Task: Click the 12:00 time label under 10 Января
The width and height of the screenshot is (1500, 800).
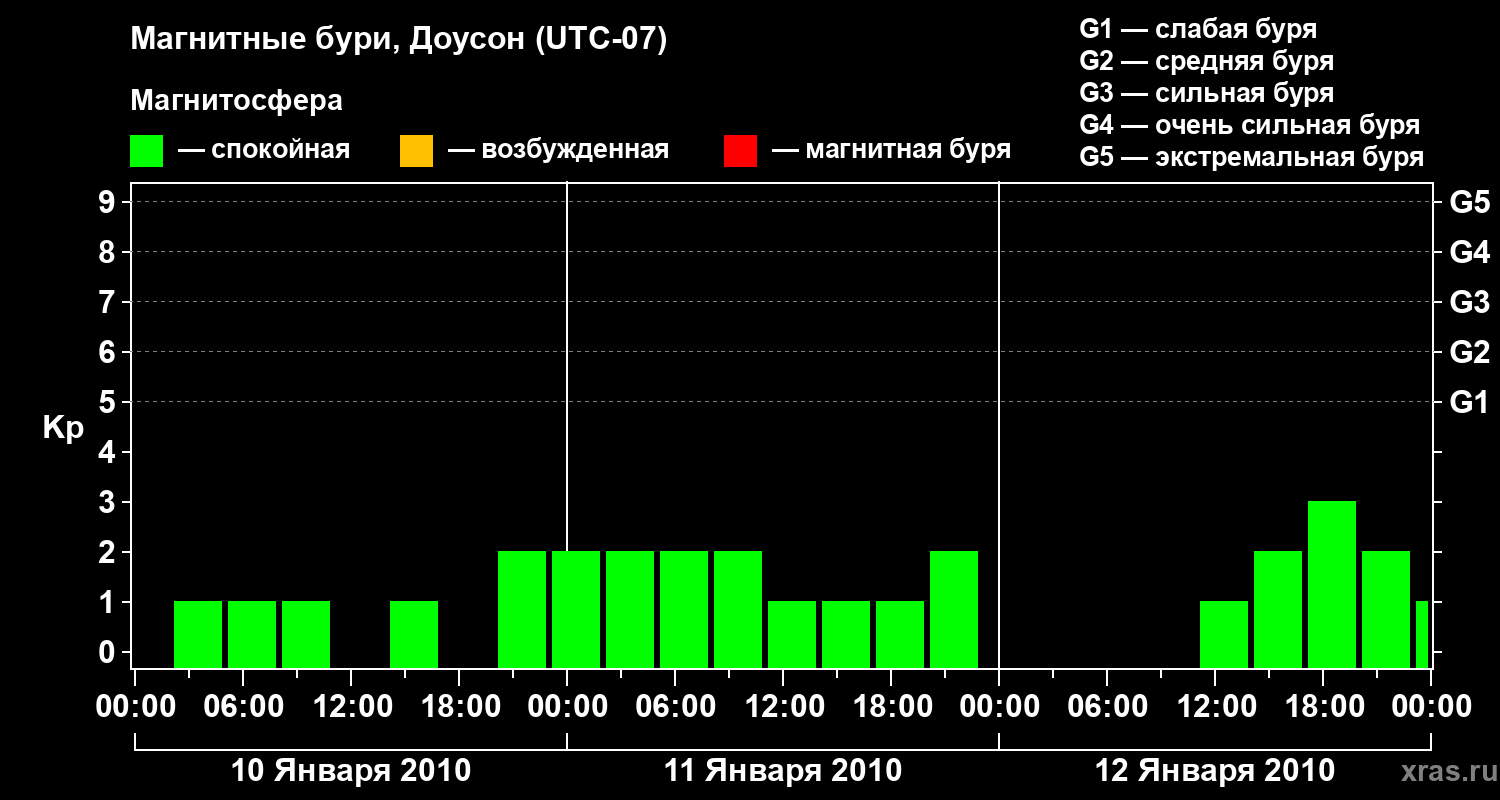Action: pyautogui.click(x=351, y=707)
